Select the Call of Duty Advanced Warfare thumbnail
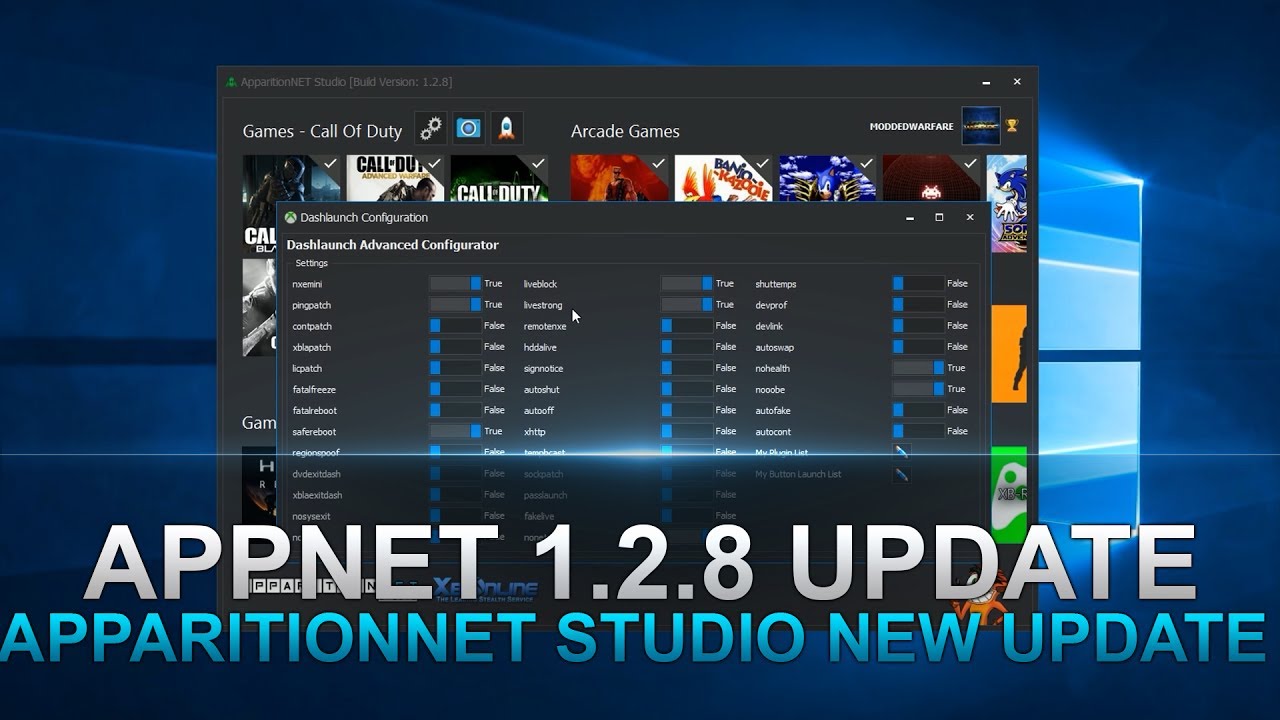The width and height of the screenshot is (1280, 720). pyautogui.click(x=395, y=178)
